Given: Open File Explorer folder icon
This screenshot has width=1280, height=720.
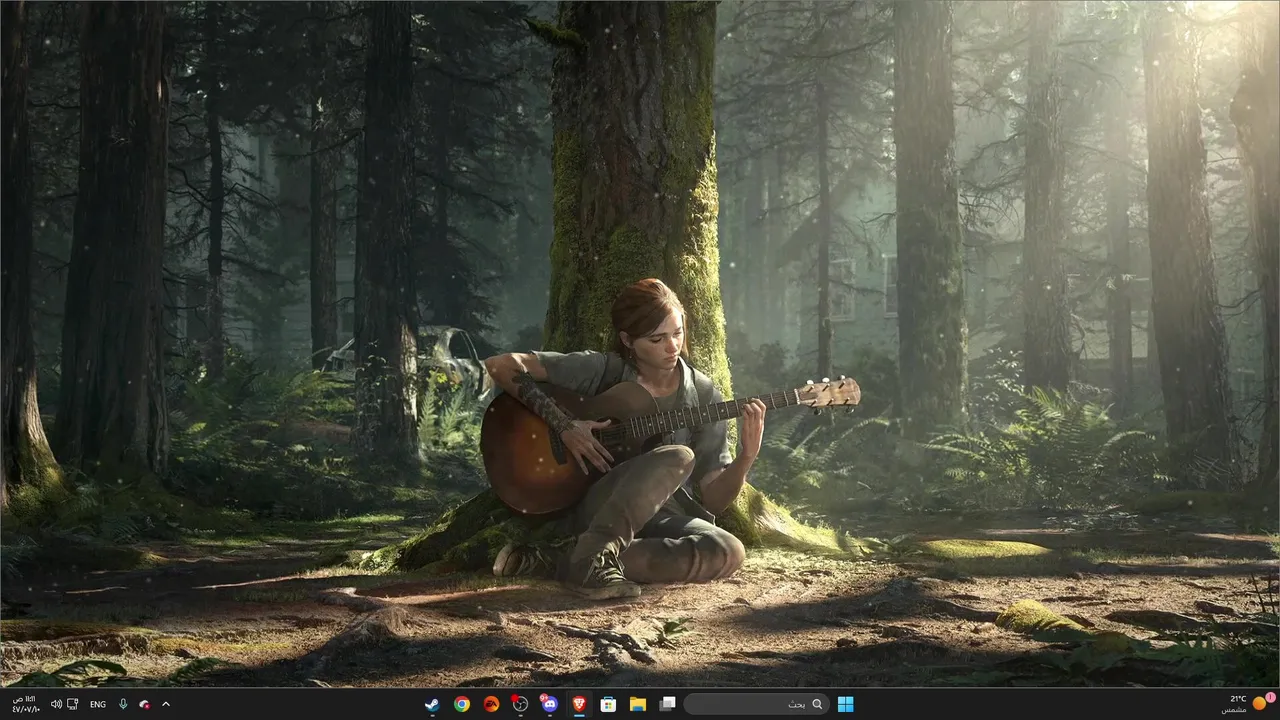Looking at the screenshot, I should (x=637, y=704).
